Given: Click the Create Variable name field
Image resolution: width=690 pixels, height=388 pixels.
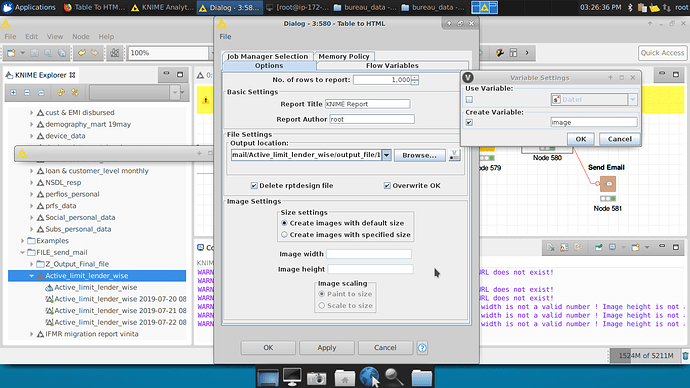Looking at the screenshot, I should (x=594, y=123).
